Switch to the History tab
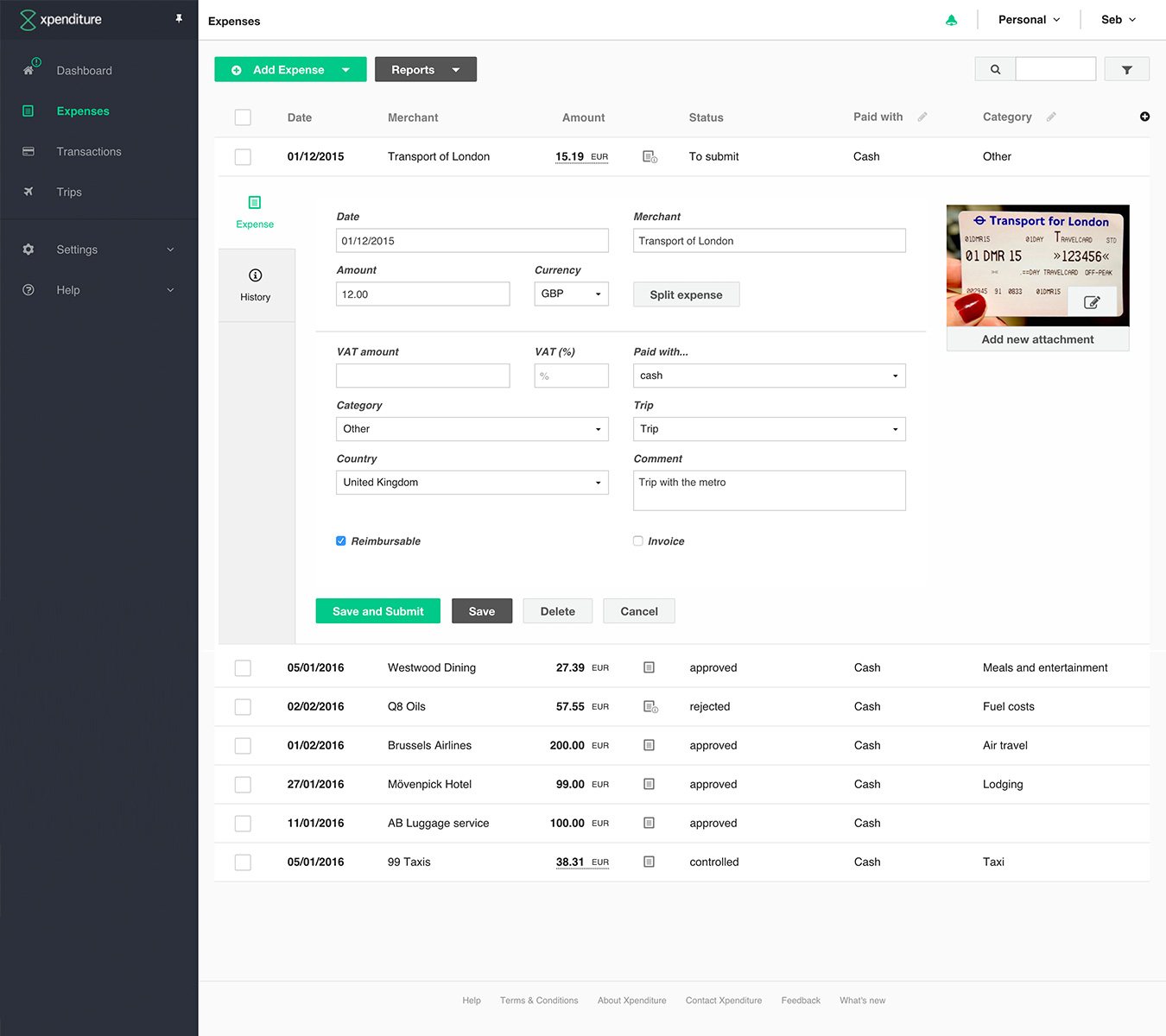This screenshot has height=1036, width=1166. [256, 285]
